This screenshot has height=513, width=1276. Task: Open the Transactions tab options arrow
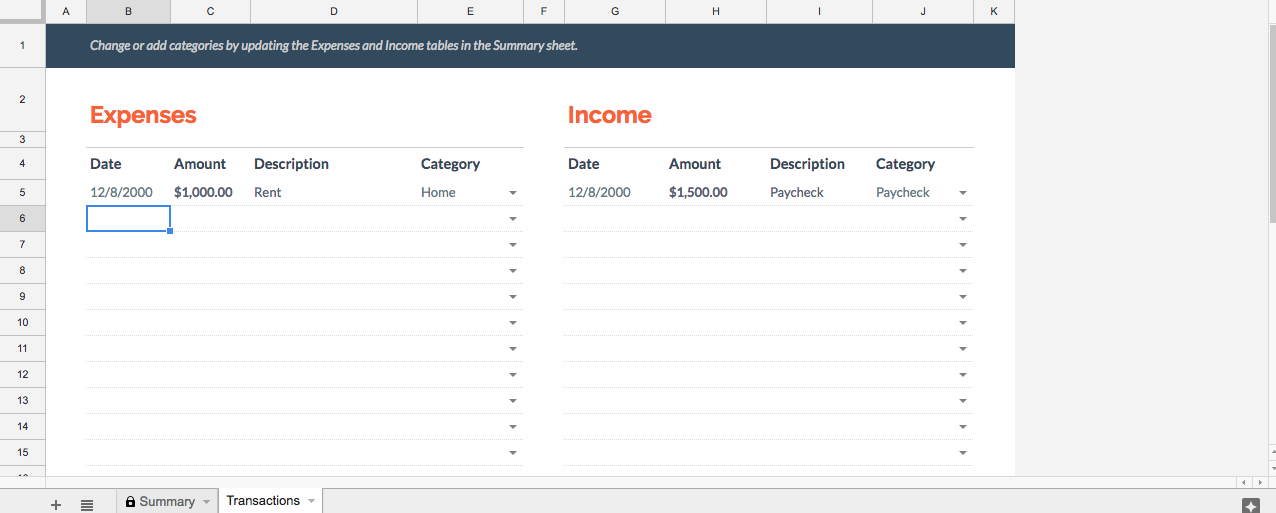[311, 501]
